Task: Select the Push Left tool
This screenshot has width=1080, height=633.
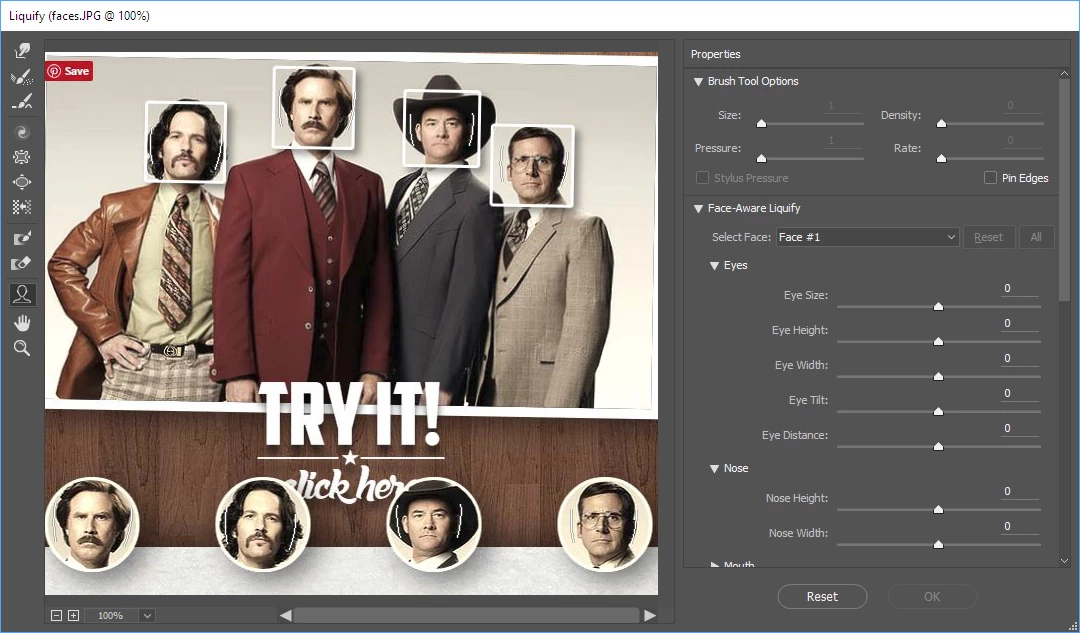Action: pyautogui.click(x=22, y=207)
